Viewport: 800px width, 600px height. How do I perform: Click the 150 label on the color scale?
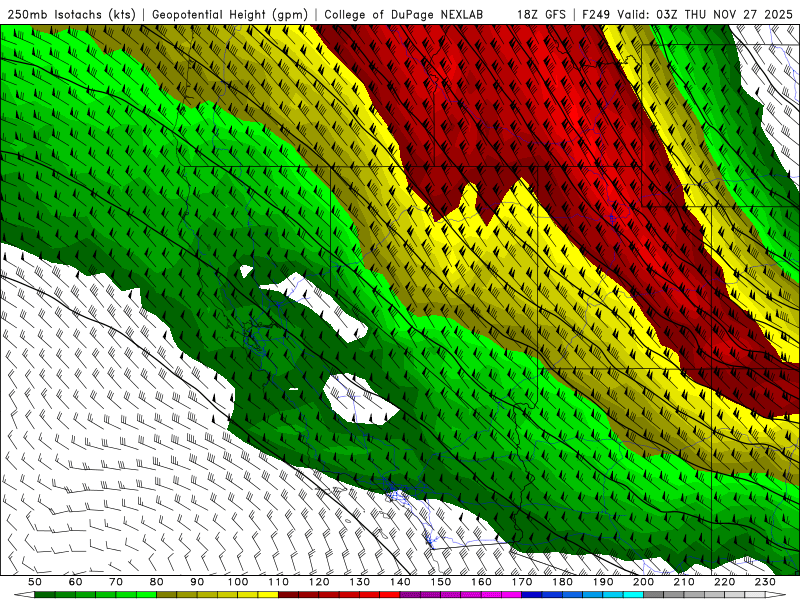point(441,582)
